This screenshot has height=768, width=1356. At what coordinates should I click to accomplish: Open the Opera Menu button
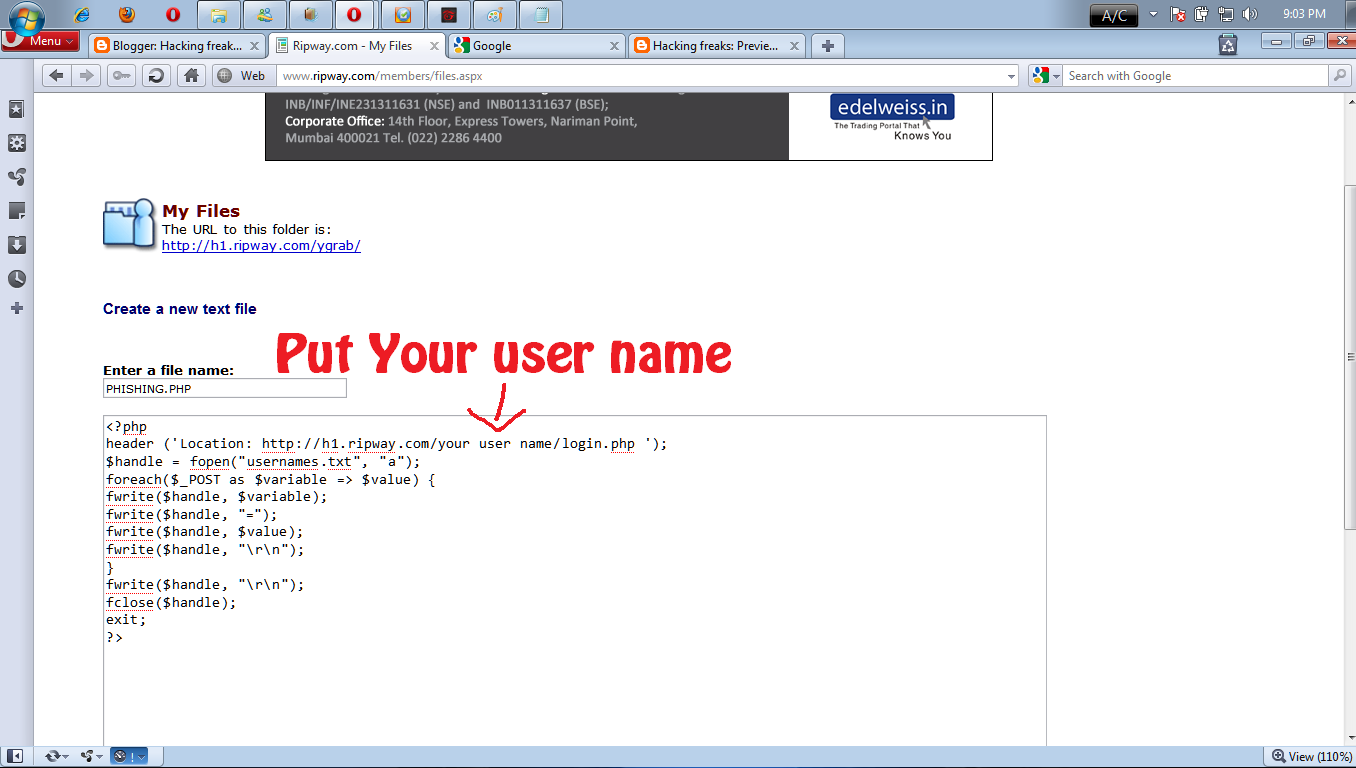click(40, 41)
